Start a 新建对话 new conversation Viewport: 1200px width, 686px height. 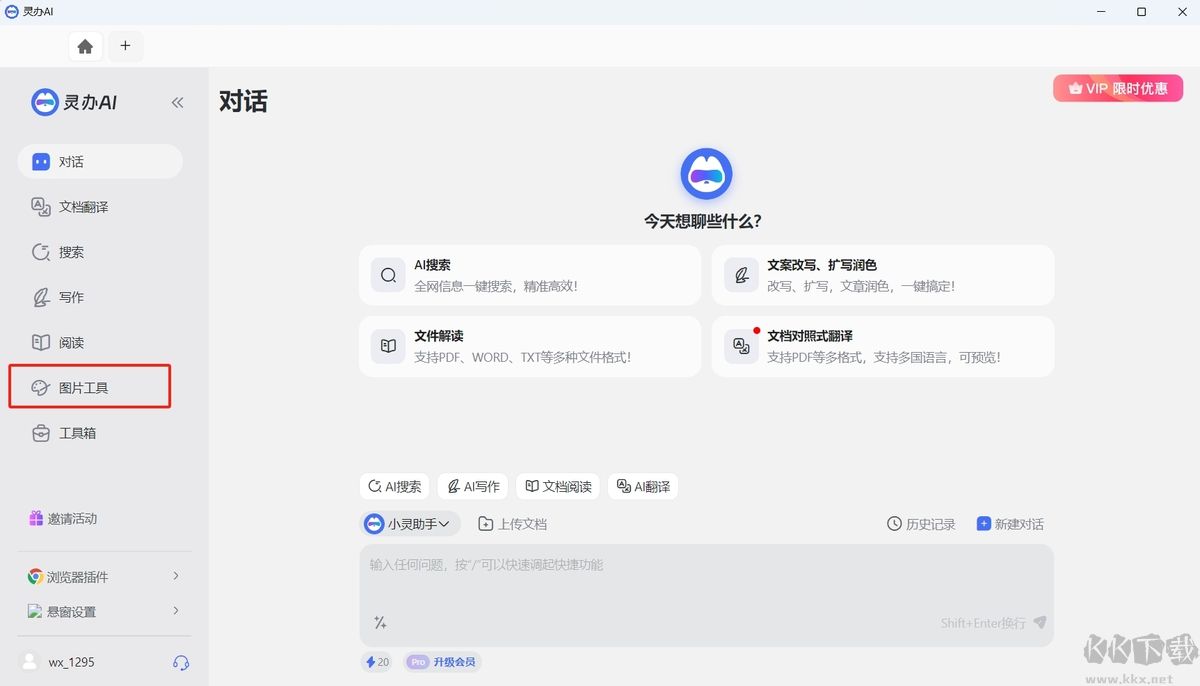(1010, 523)
